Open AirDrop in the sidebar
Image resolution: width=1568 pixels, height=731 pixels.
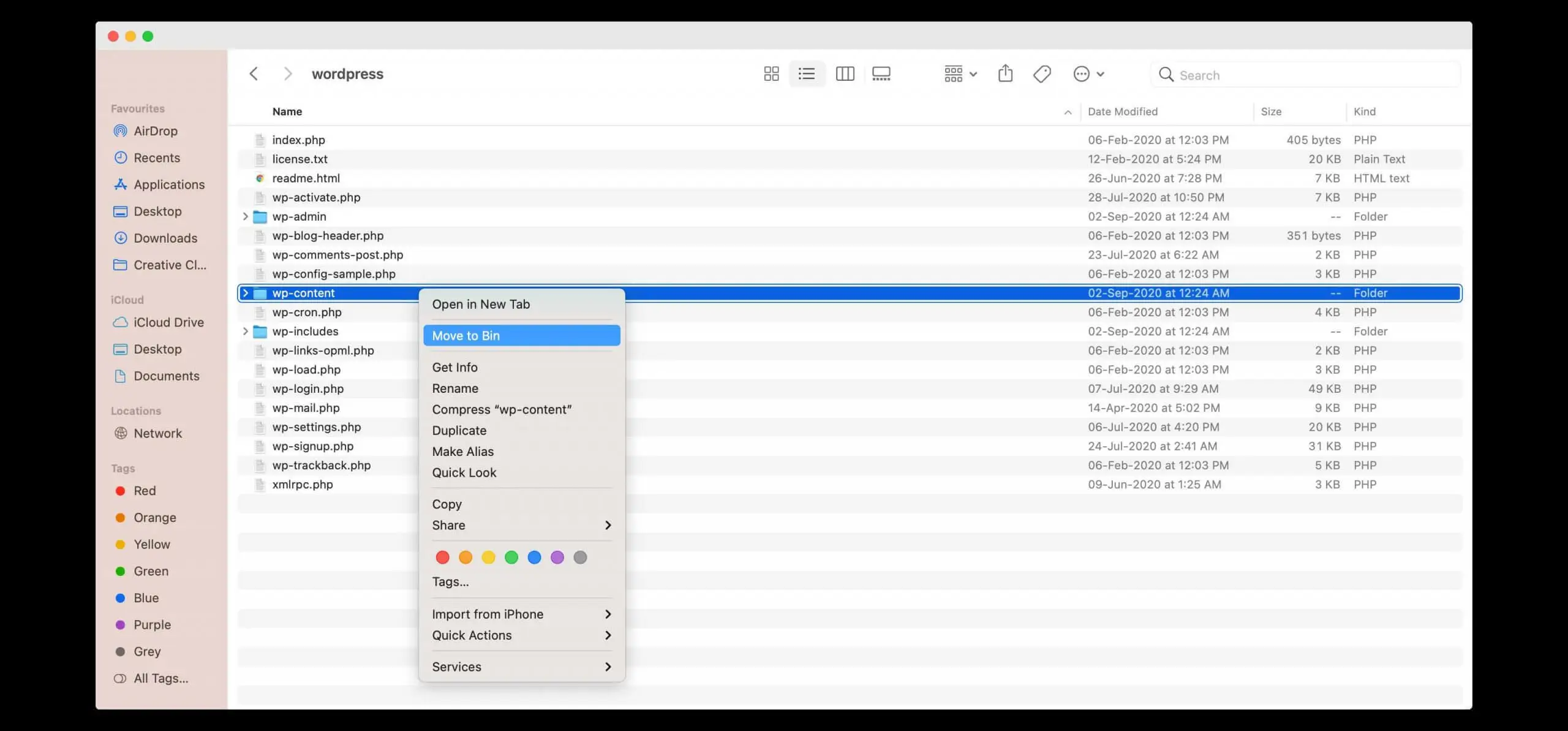click(x=155, y=131)
